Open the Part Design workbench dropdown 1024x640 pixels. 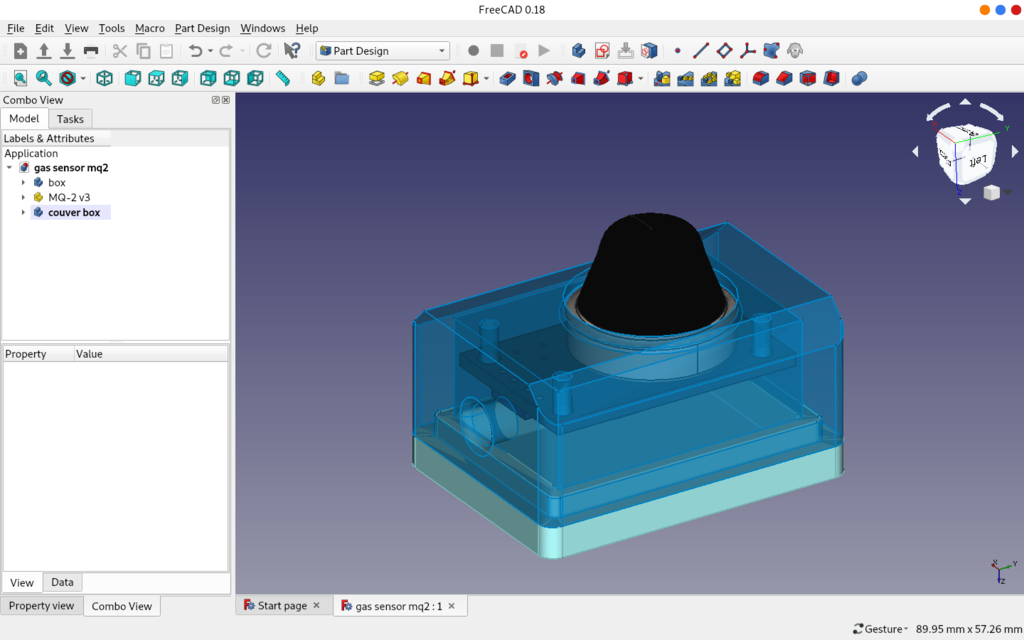coord(383,51)
